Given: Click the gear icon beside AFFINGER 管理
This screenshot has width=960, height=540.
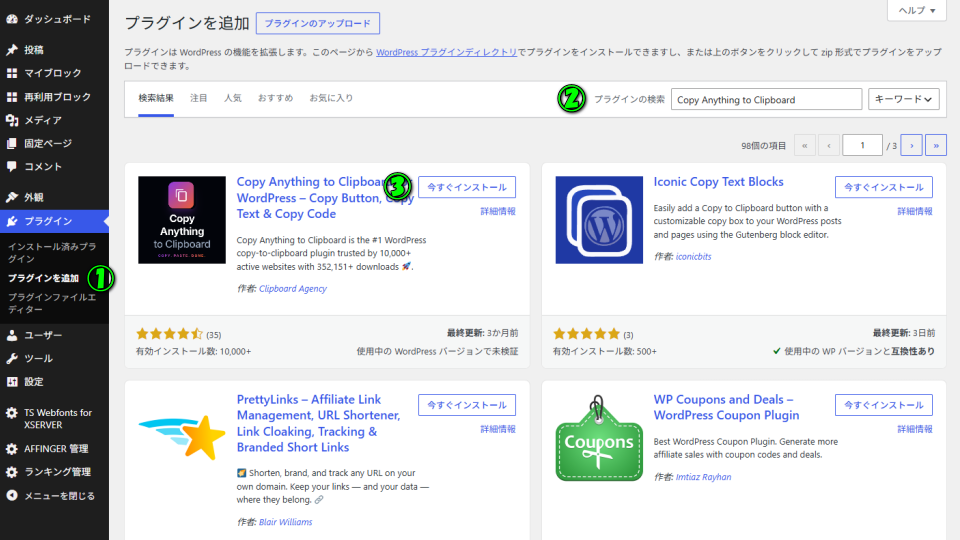Looking at the screenshot, I should pos(12,449).
